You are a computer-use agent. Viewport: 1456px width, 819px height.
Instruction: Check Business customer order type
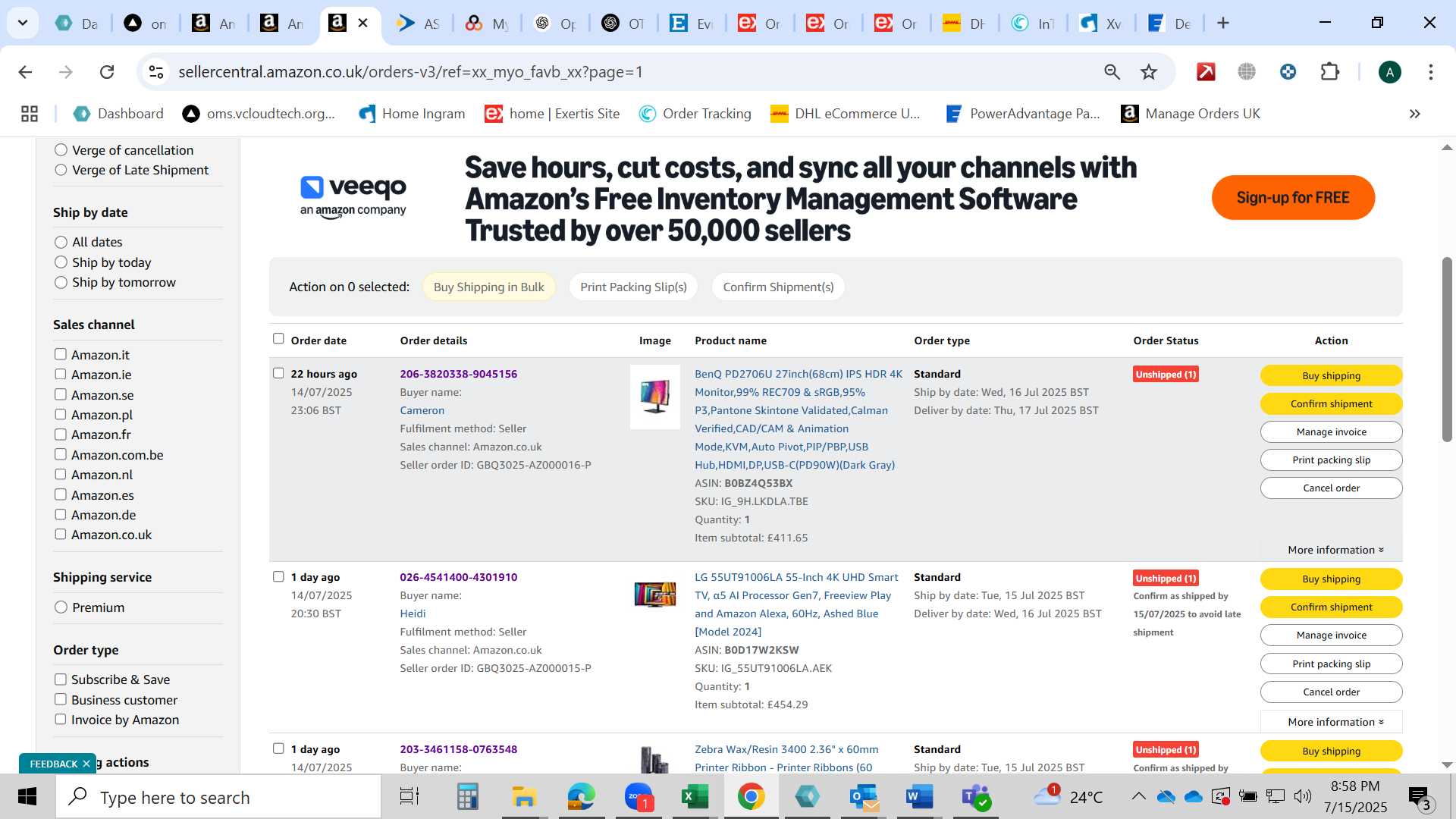61,699
